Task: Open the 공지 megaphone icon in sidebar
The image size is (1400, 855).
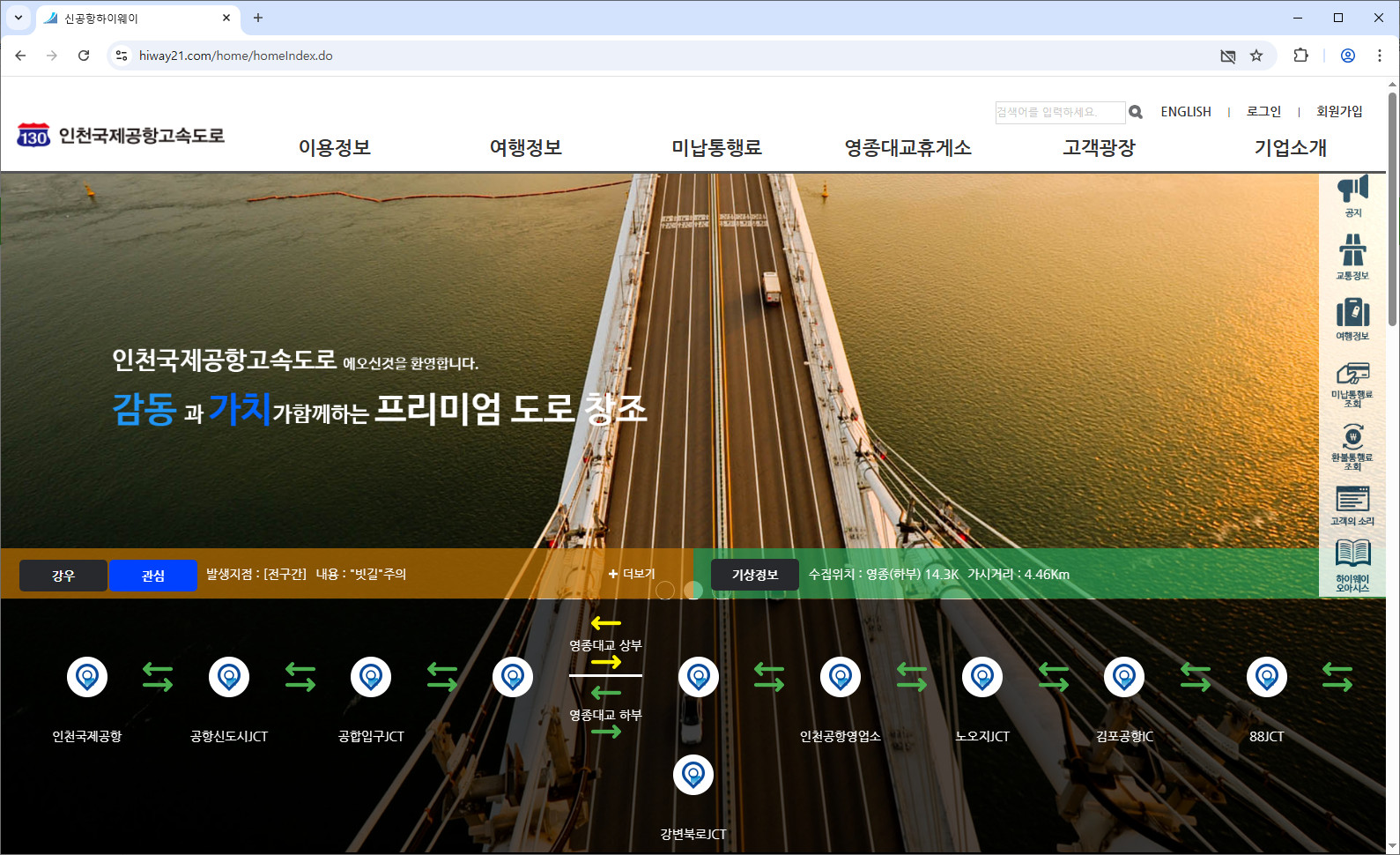Action: (x=1352, y=196)
